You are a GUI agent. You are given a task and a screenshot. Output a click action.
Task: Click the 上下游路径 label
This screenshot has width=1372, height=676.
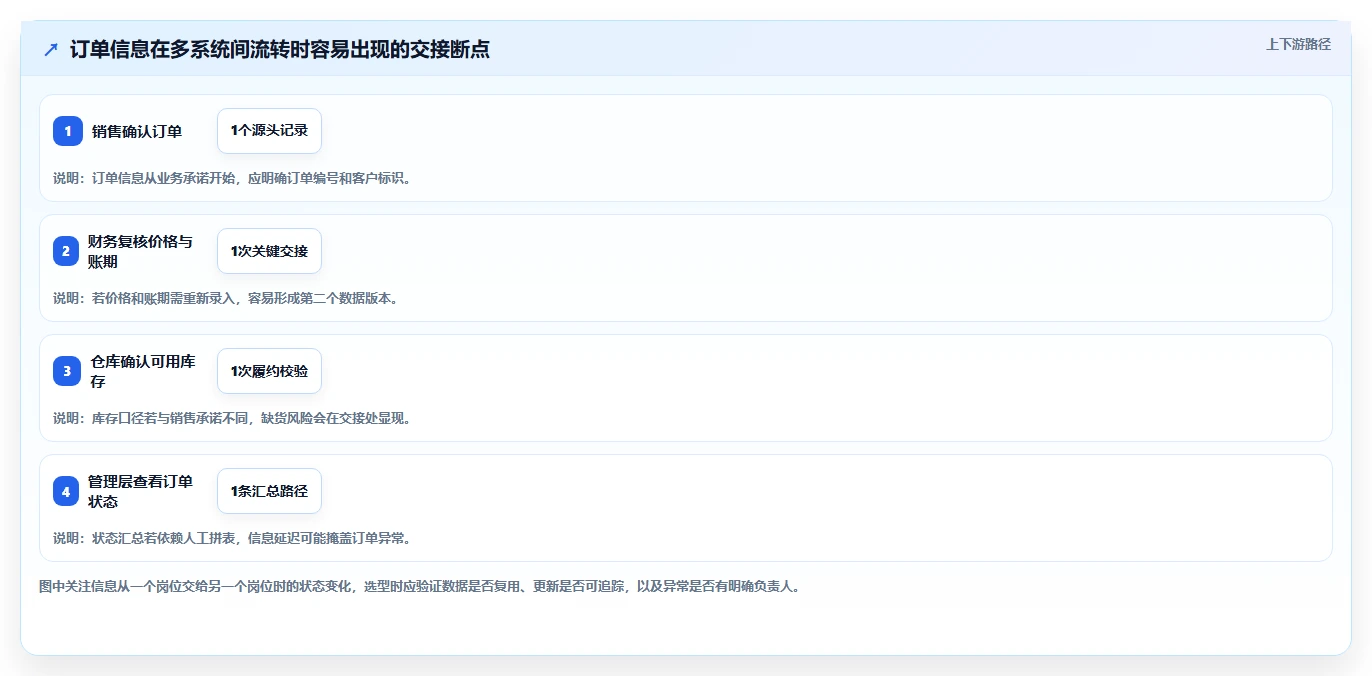[x=1298, y=44]
